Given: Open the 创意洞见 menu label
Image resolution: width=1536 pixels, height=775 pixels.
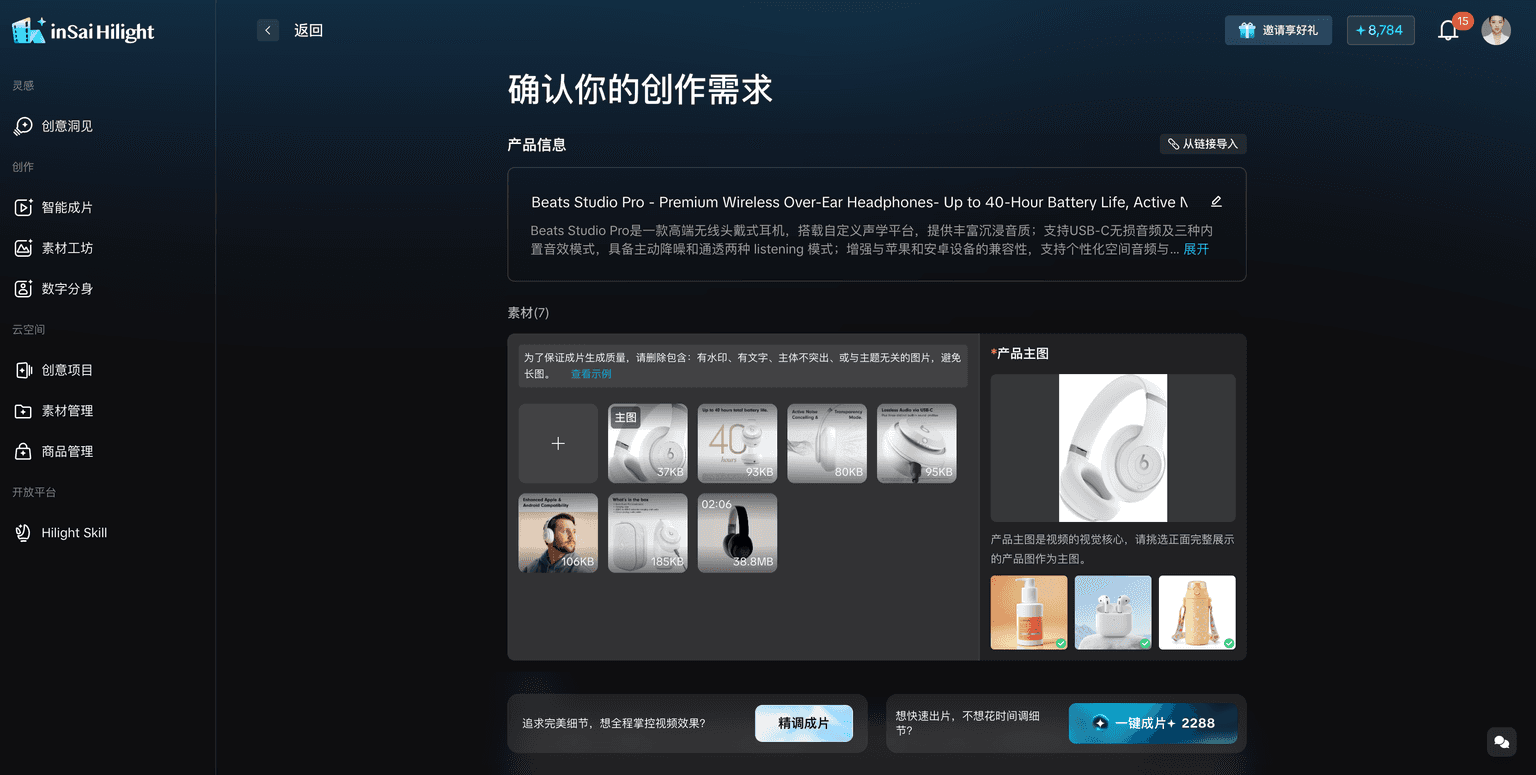Looking at the screenshot, I should pos(67,126).
